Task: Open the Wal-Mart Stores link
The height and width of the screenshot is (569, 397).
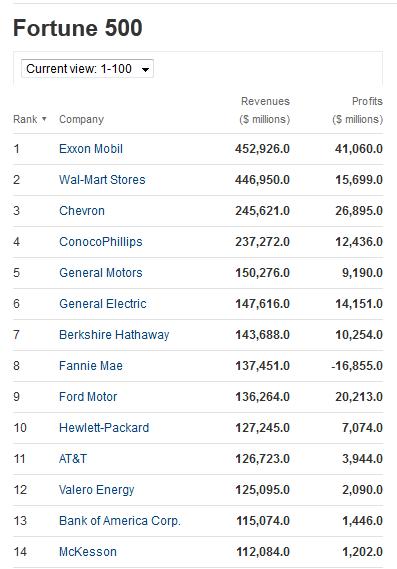Action: click(102, 180)
